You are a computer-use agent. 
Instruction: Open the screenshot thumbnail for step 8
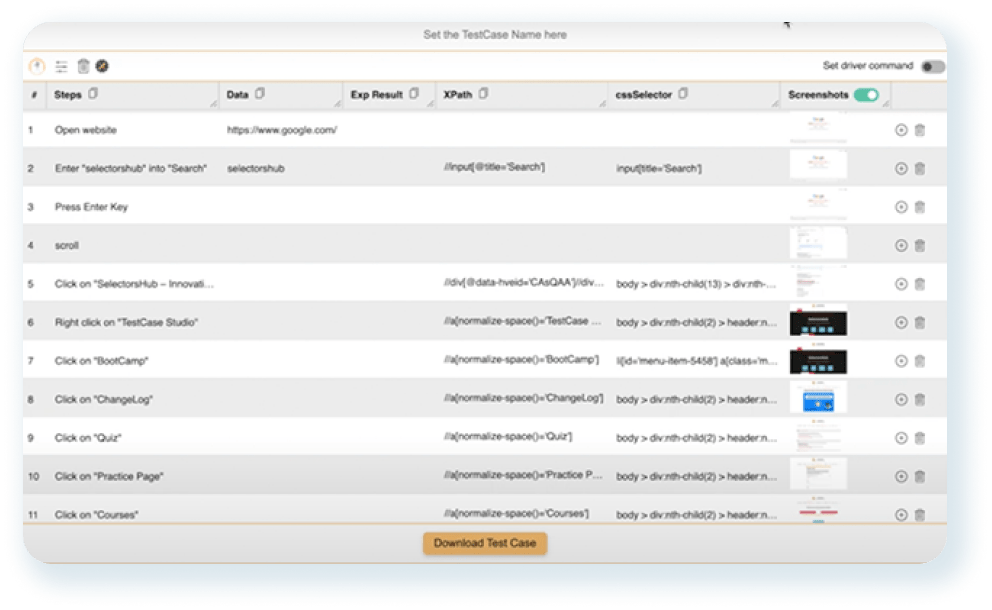[x=818, y=398]
